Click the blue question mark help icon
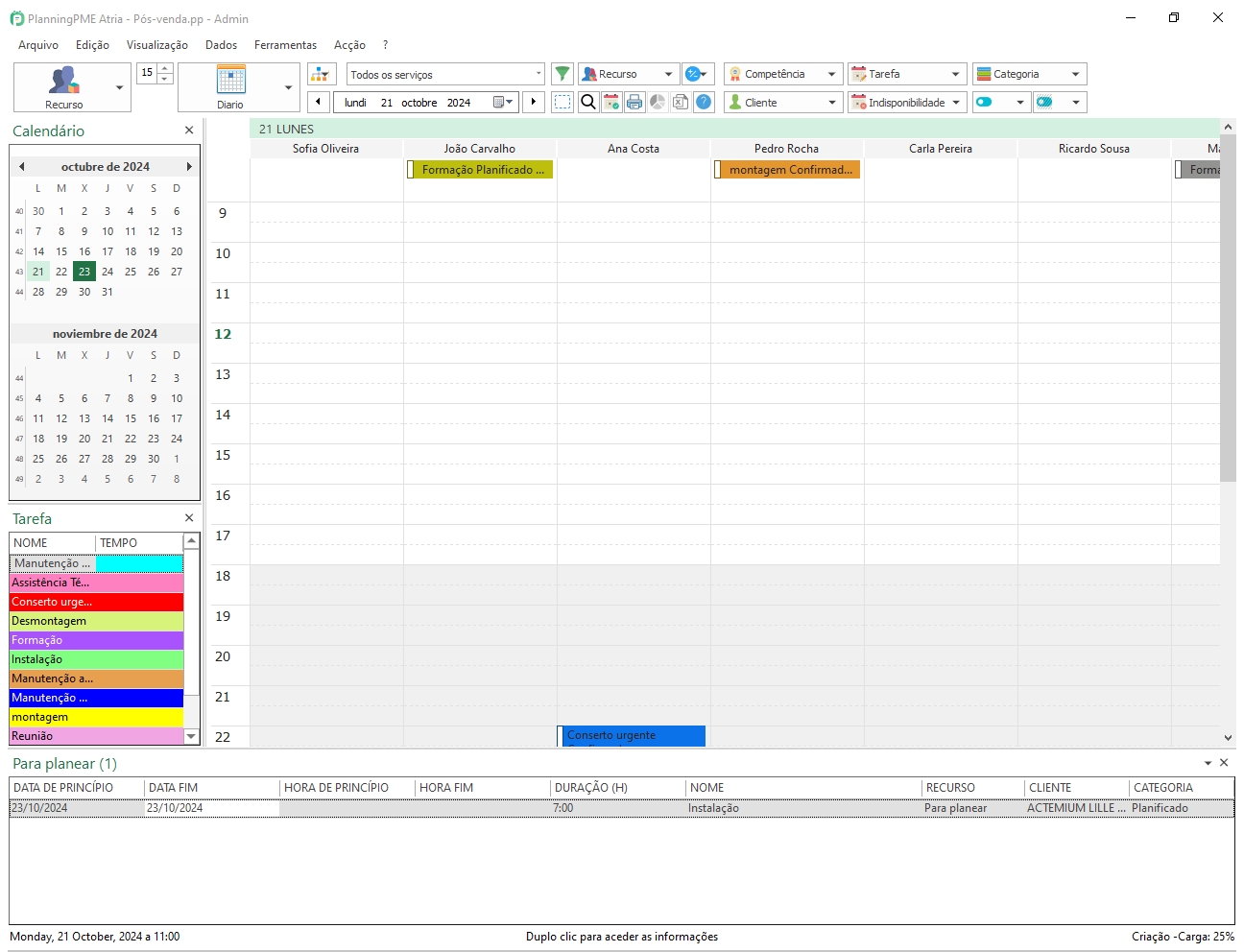Screen dimensions: 1244x952 coord(704,102)
